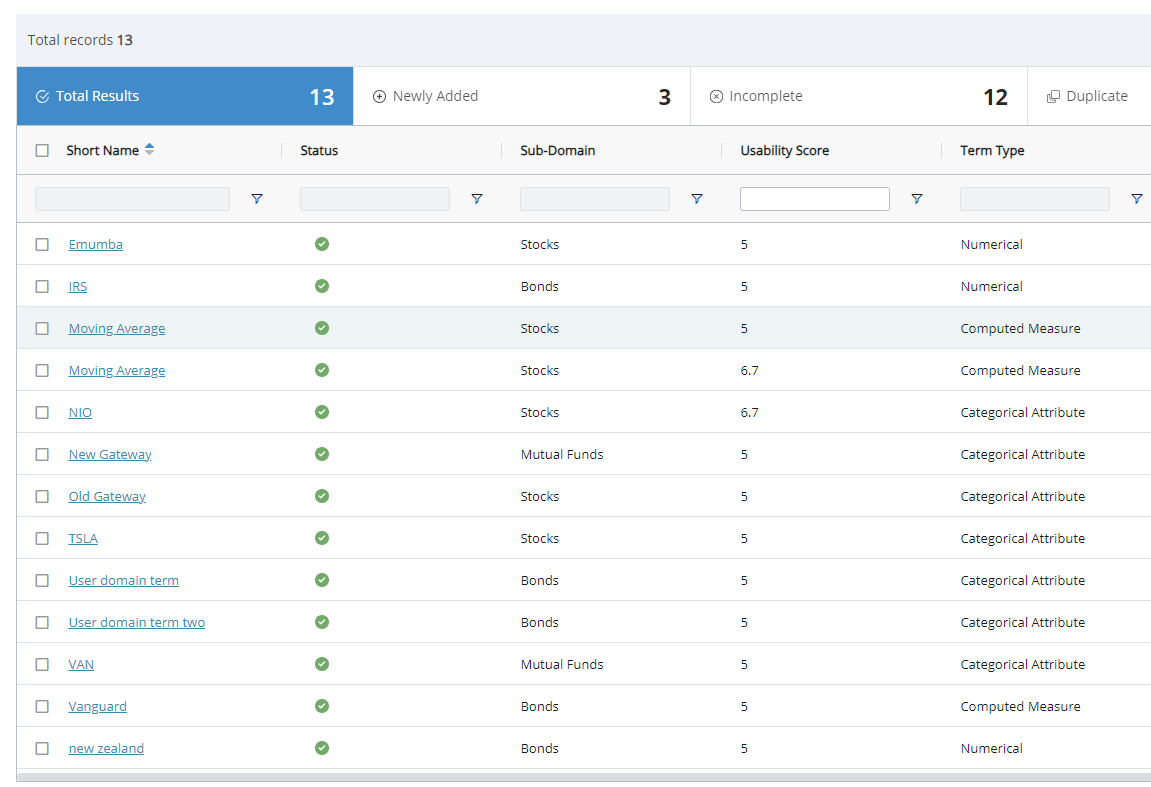This screenshot has height=787, width=1151.
Task: Click 6.7 score in NIO row
Action: 749,413
